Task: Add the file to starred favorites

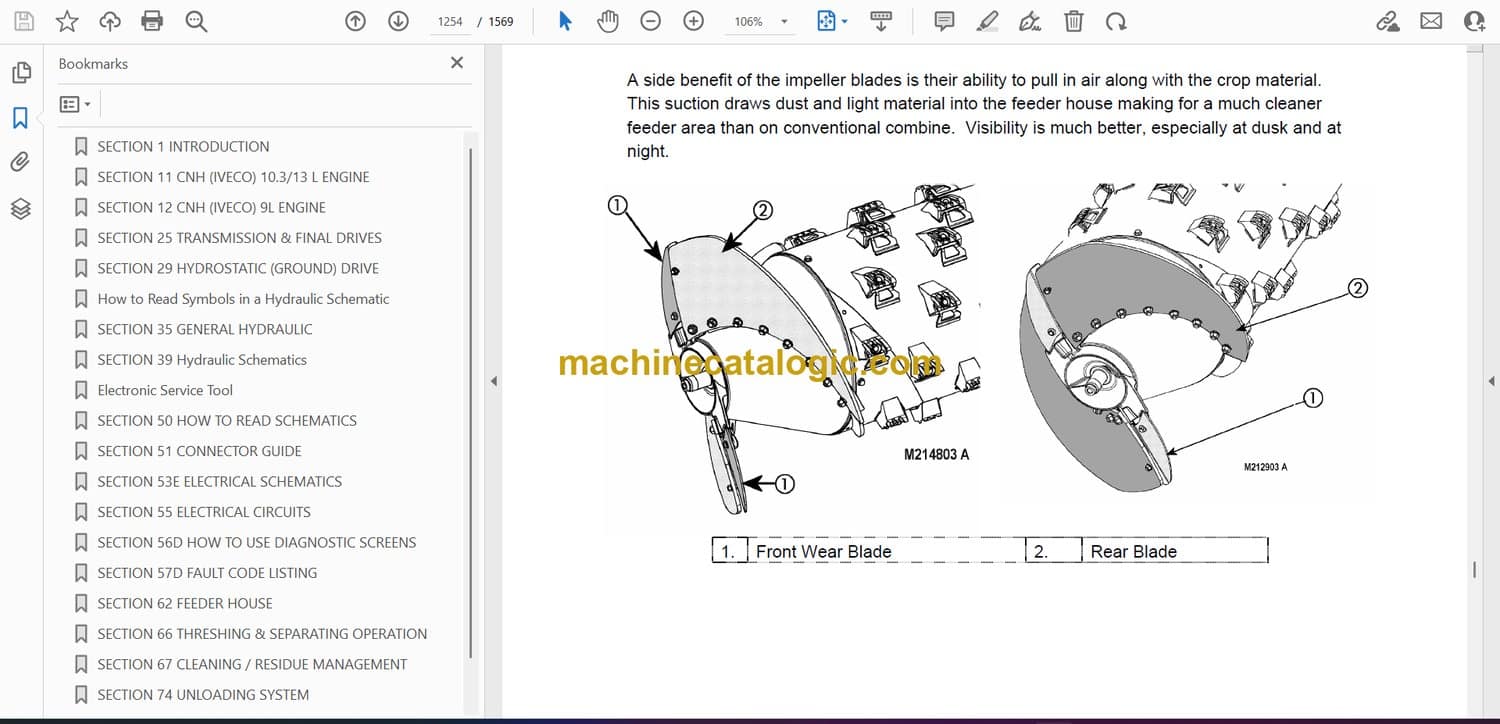Action: pos(67,21)
